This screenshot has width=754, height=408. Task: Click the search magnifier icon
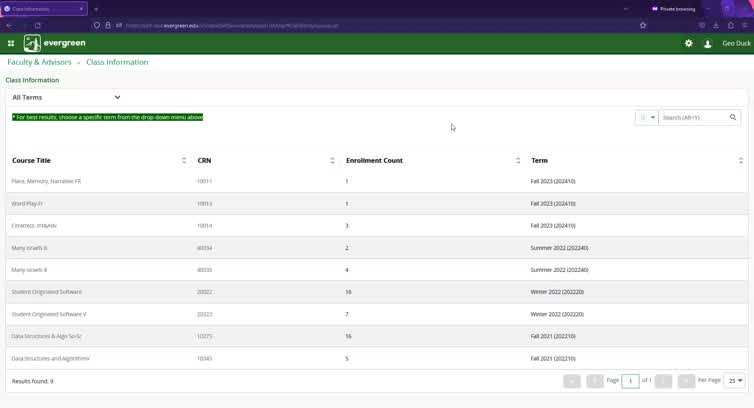pos(733,118)
